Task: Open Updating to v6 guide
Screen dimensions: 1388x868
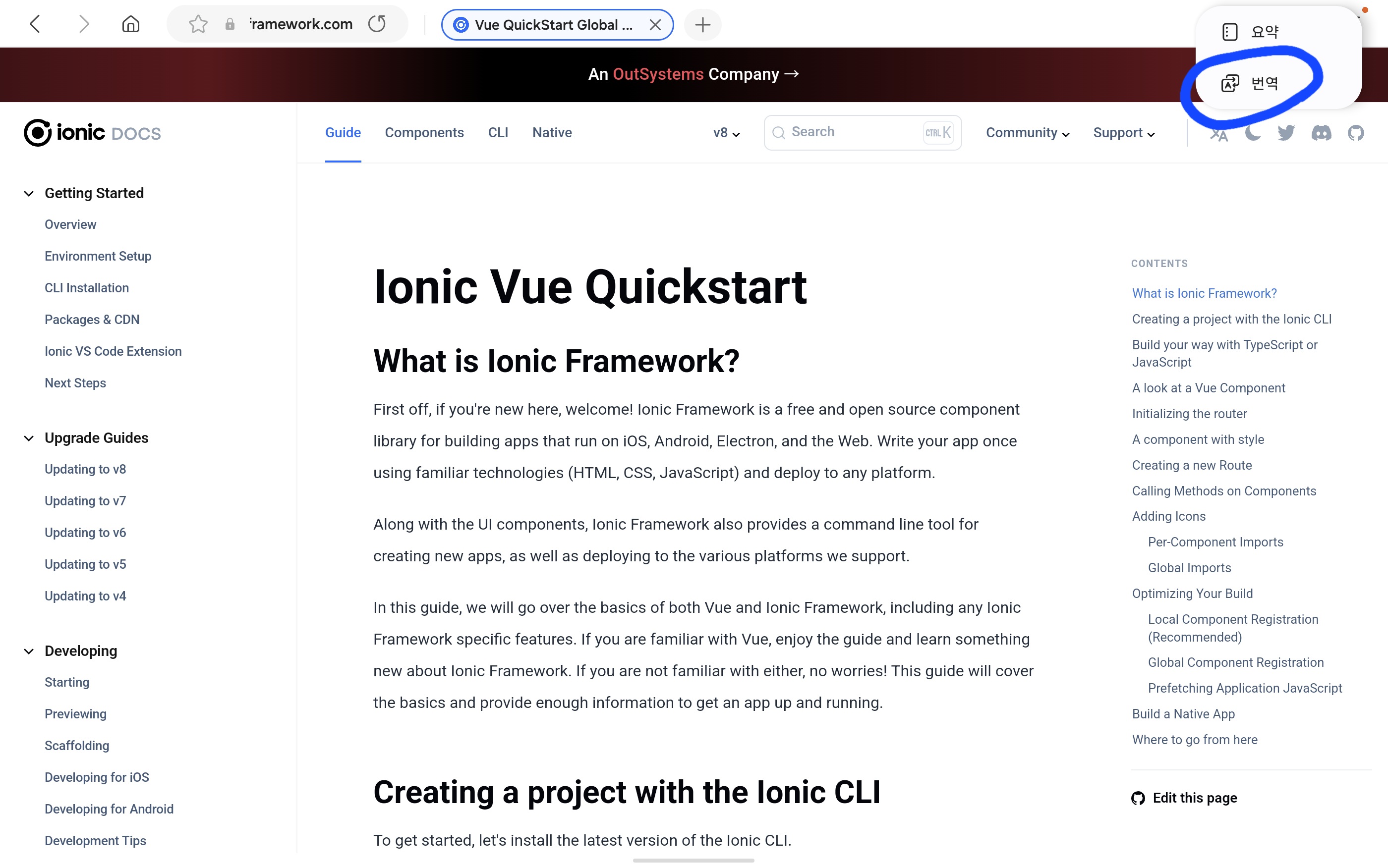Action: (86, 533)
